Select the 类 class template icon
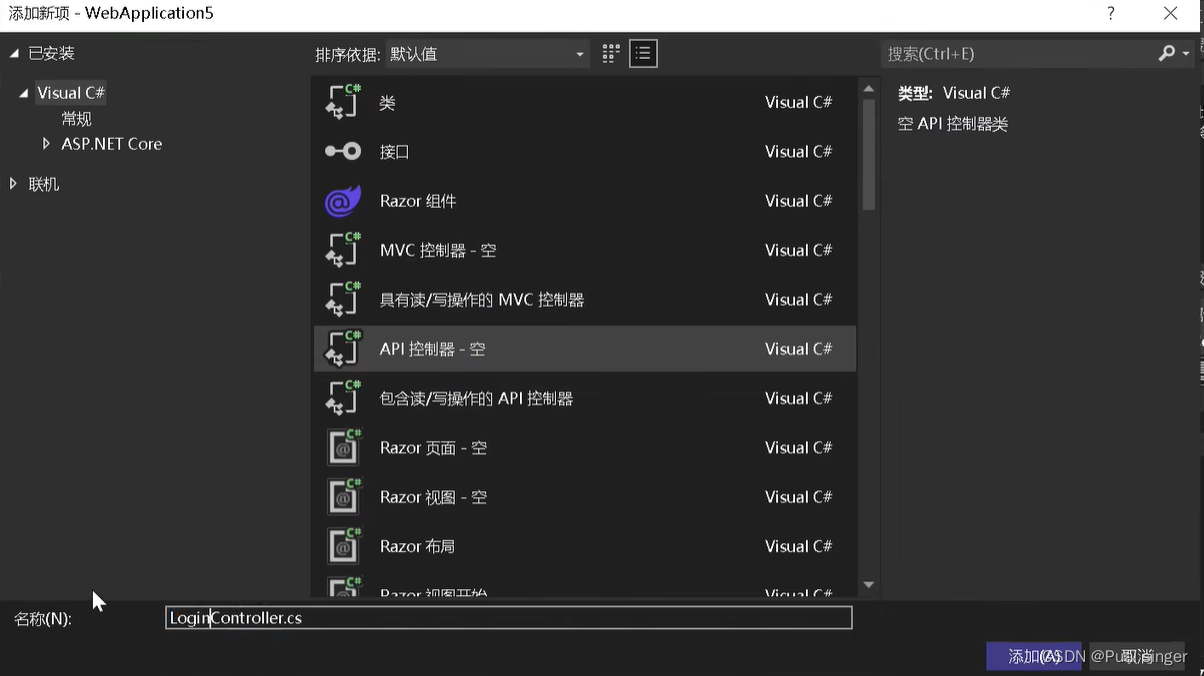The image size is (1204, 676). pos(343,102)
